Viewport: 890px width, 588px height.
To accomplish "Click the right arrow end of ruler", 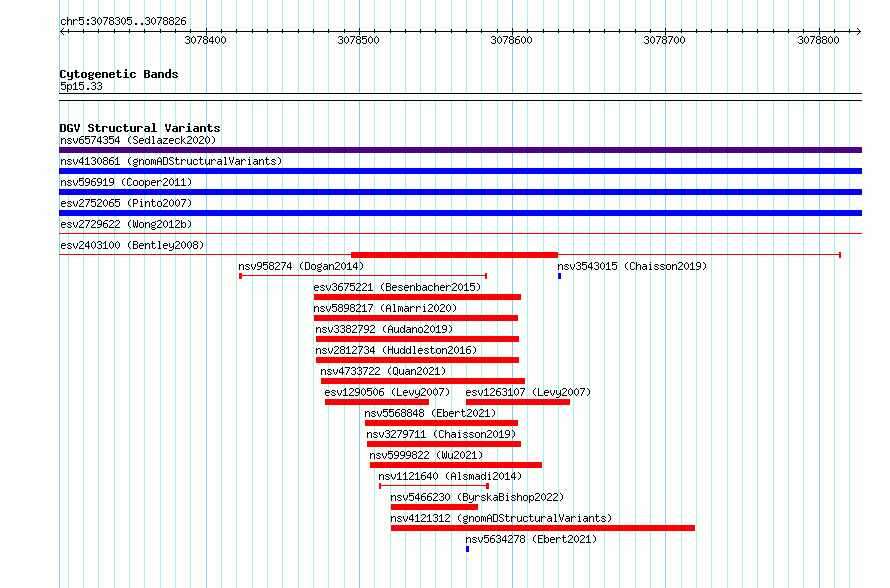I will click(858, 32).
